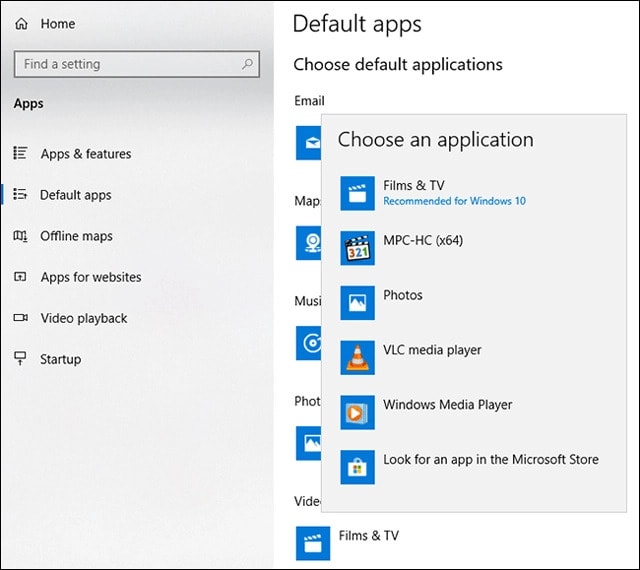Viewport: 640px width, 570px height.
Task: Click the Films & TV clapperboard icon in popup
Action: coord(357,193)
